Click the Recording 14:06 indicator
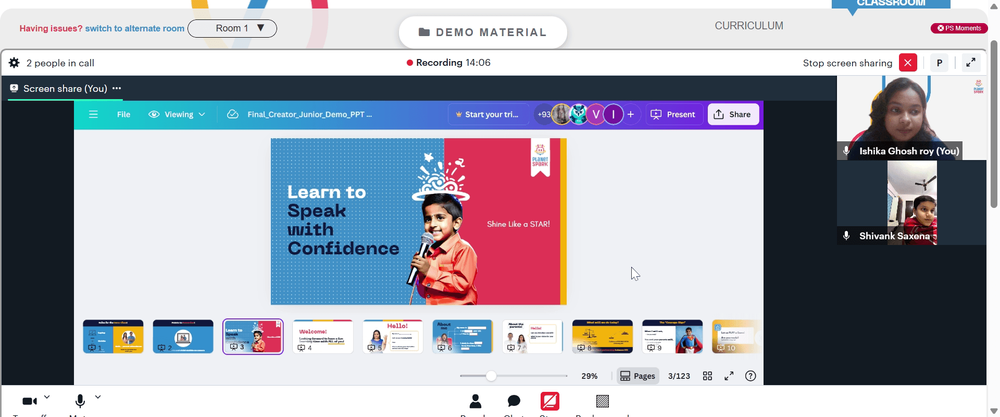The image size is (1000, 417). click(x=448, y=62)
